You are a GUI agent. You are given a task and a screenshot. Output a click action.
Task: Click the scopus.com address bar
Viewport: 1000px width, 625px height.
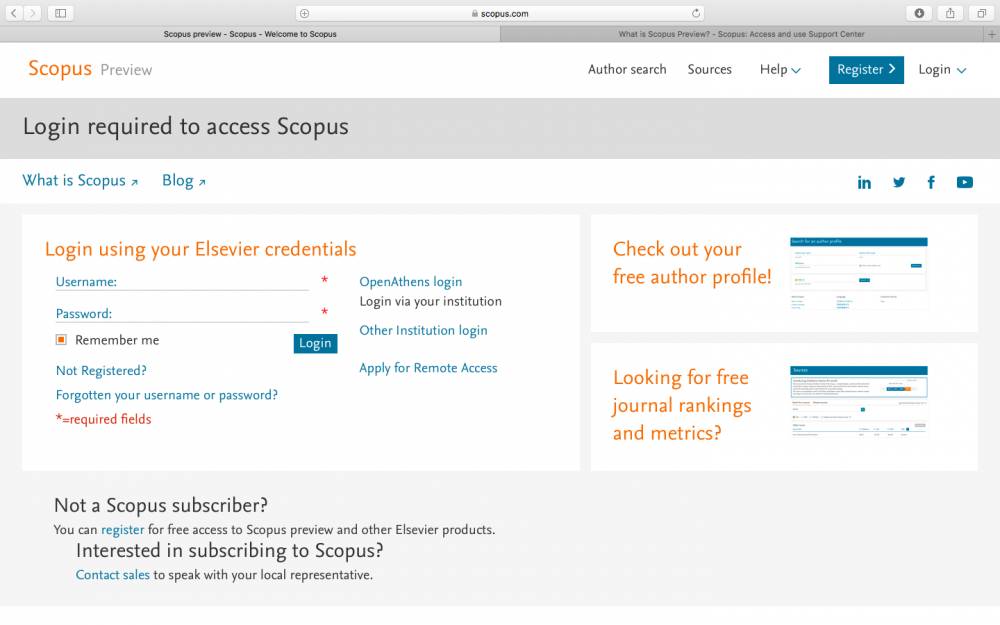(x=500, y=13)
